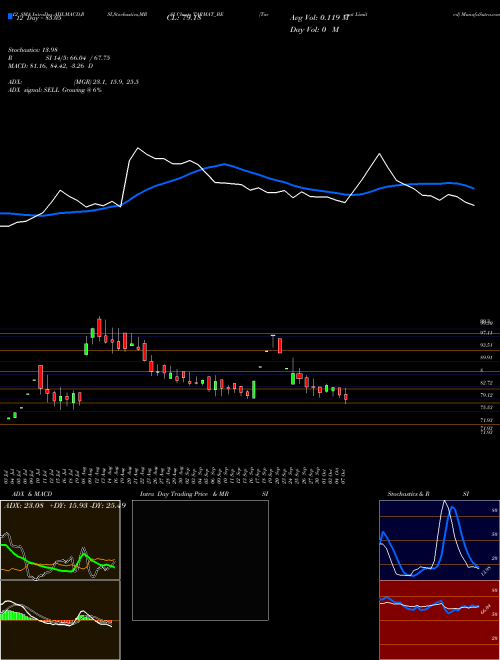500x660 pixels.
Task: Click the 75.52 price axis label
Action: (487, 407)
